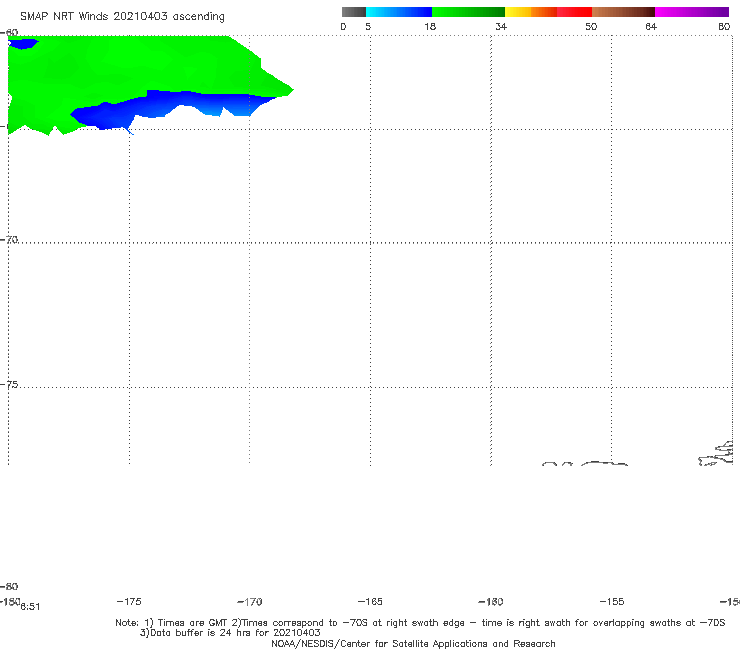Click the colorbar label '80'
The width and height of the screenshot is (740, 650).
pyautogui.click(x=724, y=26)
